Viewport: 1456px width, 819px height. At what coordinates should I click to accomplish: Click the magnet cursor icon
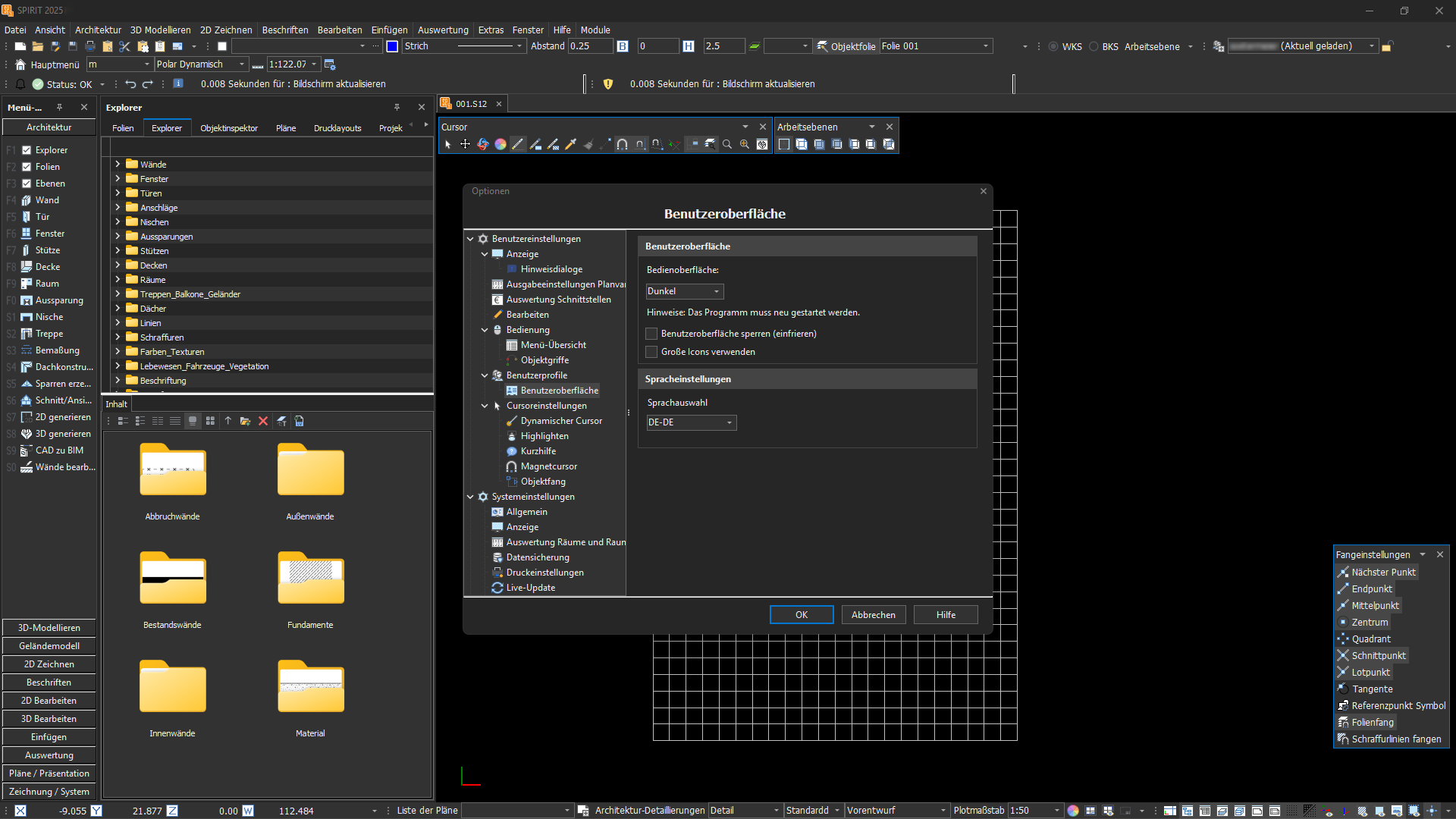tap(622, 144)
